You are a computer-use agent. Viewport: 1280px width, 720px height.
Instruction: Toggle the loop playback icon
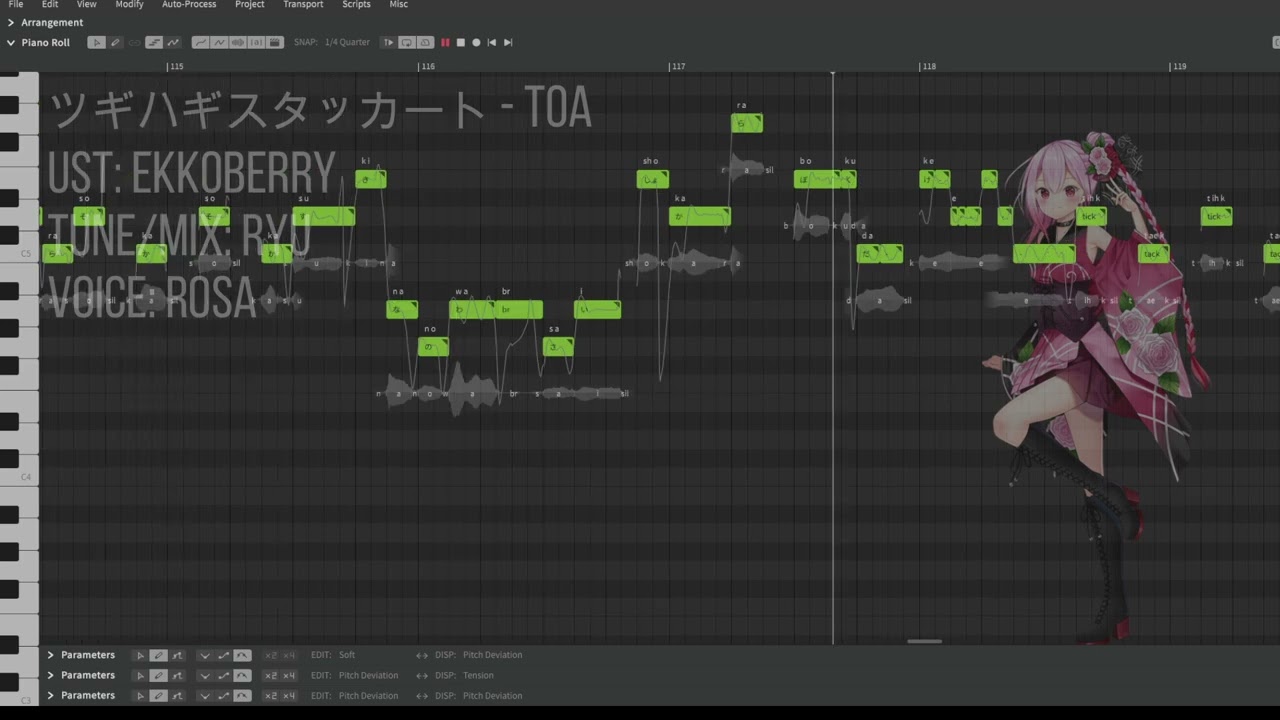[x=407, y=42]
